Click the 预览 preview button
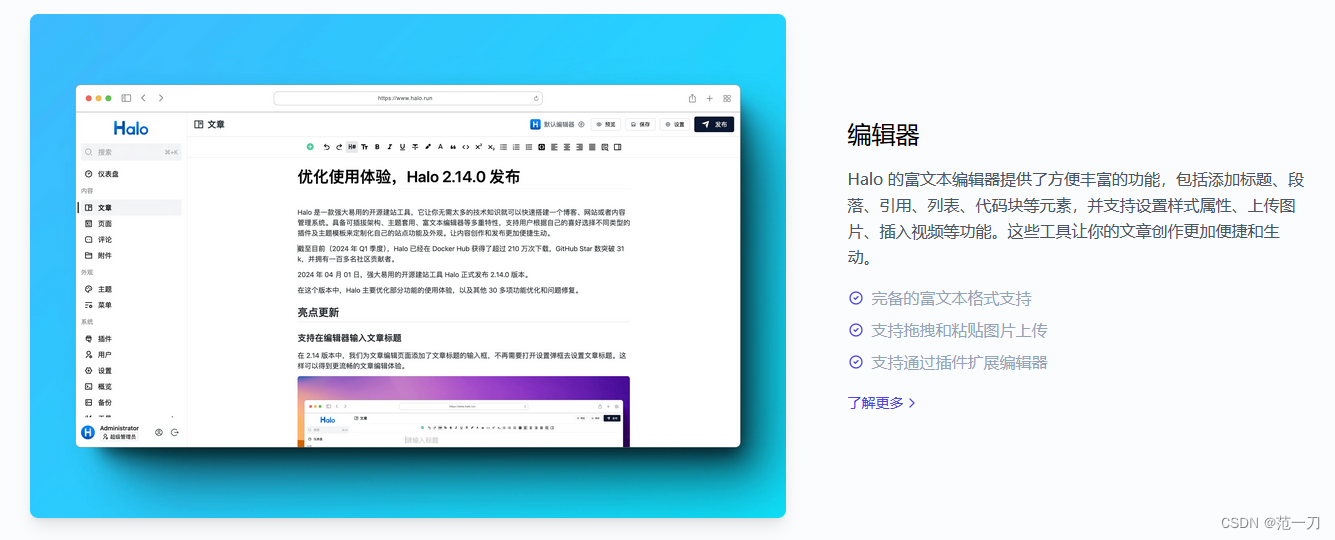 coord(607,125)
